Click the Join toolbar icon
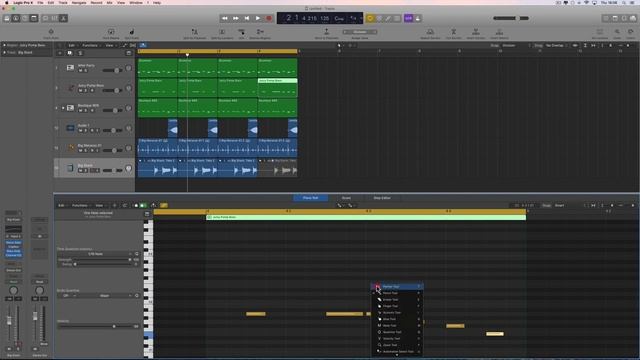The width and height of the screenshot is (640, 360). click(241, 32)
